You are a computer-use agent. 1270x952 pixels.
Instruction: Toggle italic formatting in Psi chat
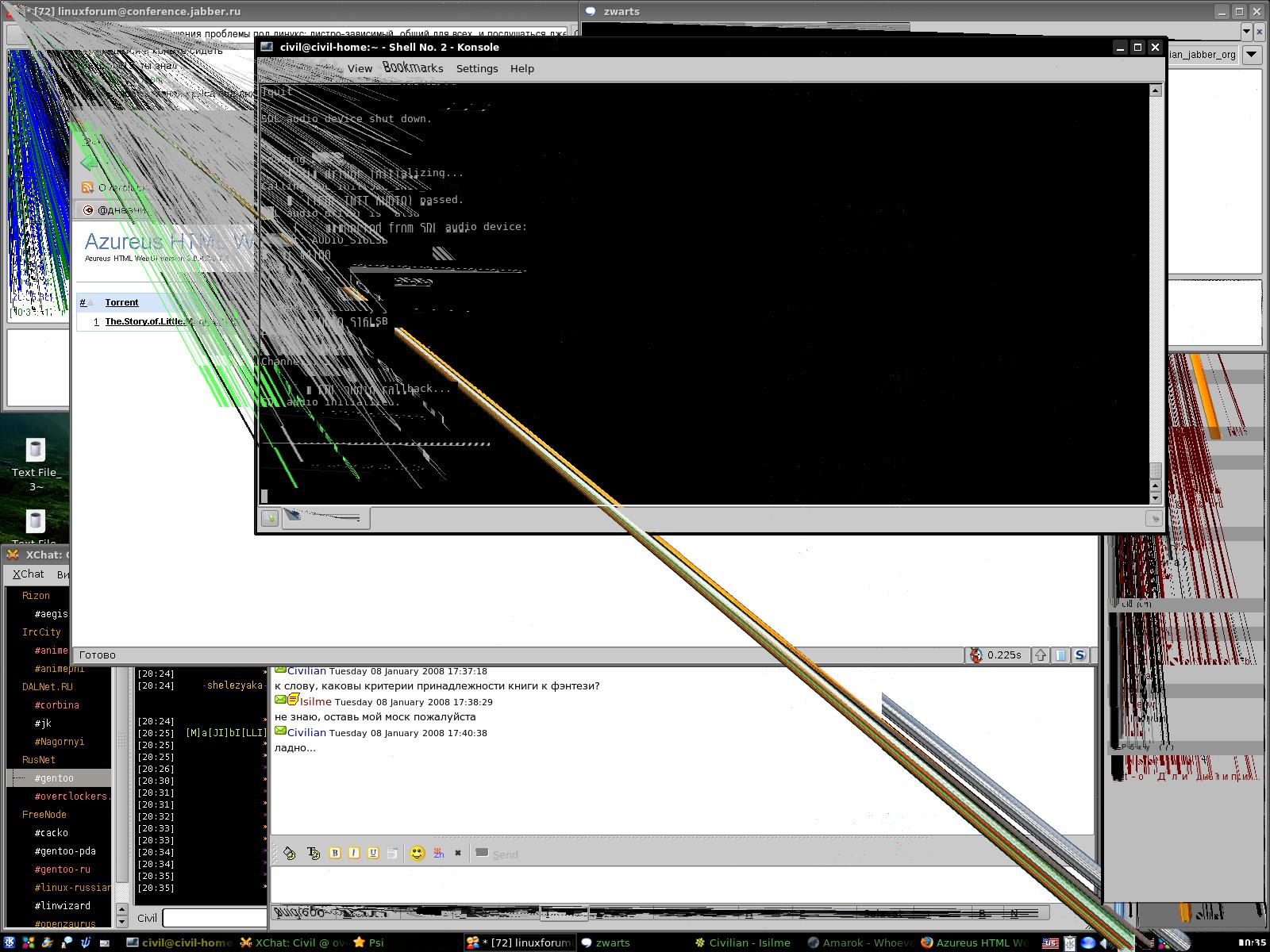354,853
